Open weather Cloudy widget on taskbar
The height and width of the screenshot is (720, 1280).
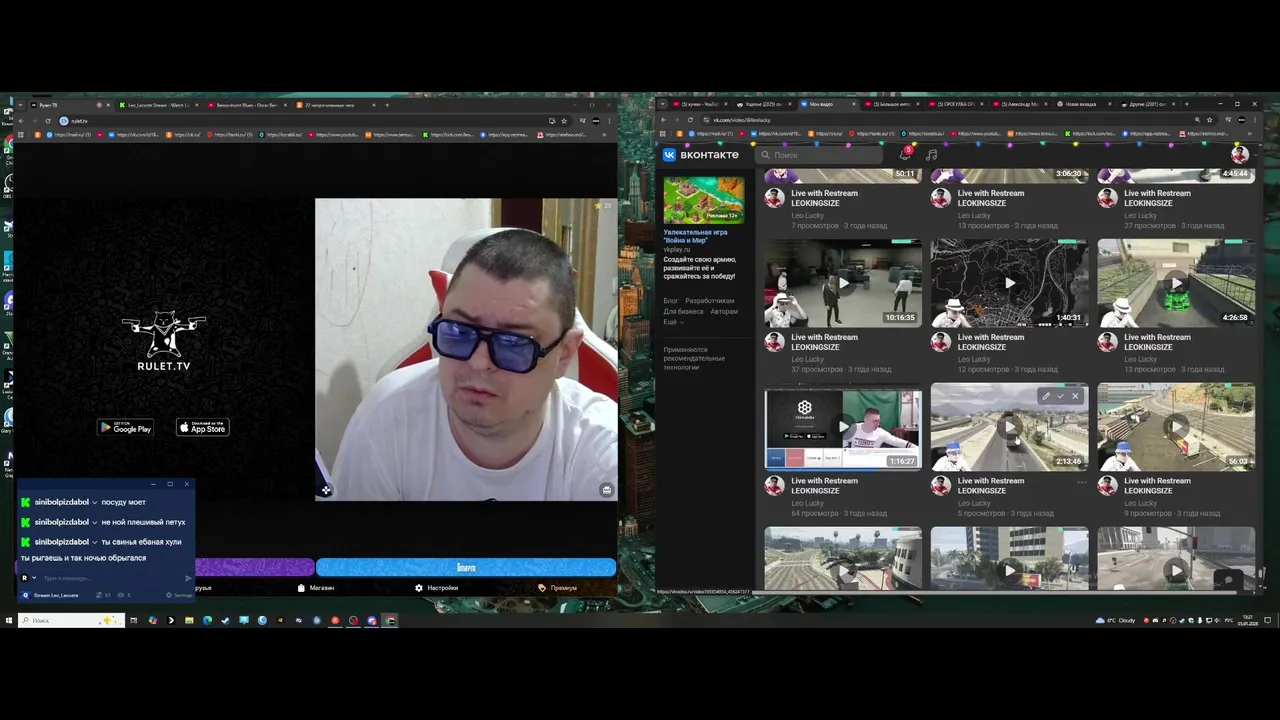pos(1116,621)
